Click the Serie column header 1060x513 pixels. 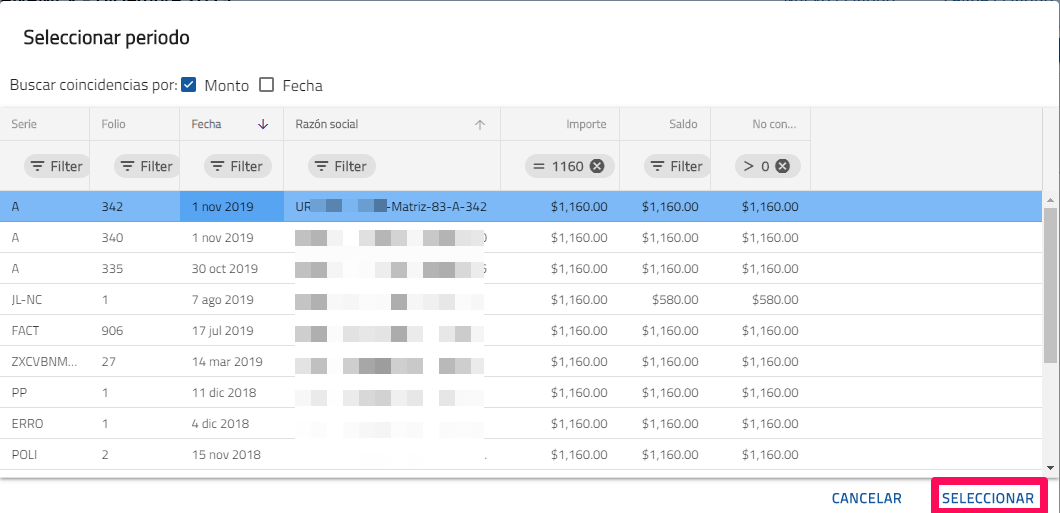point(23,124)
